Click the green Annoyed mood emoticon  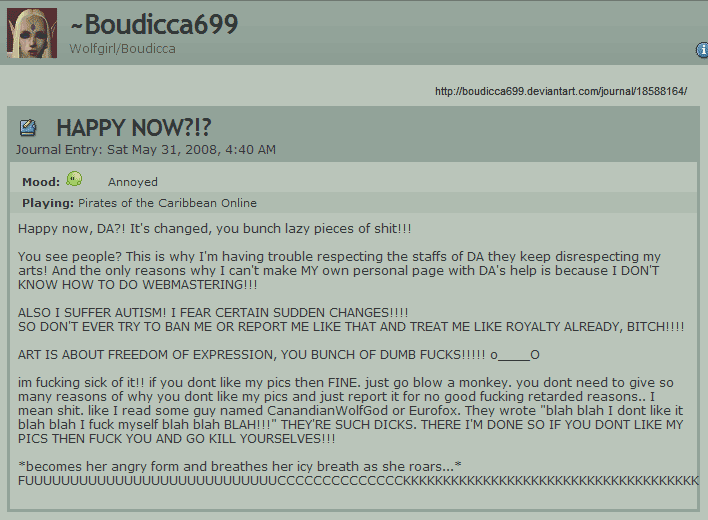74,179
